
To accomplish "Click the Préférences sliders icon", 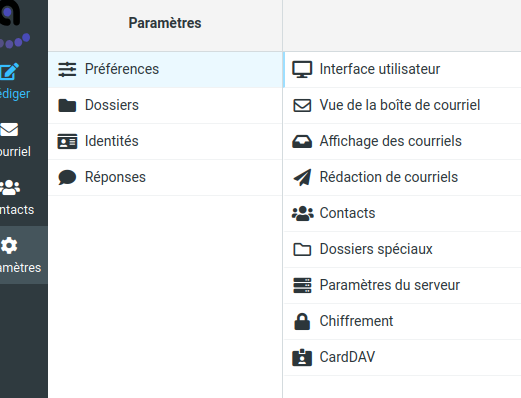I will [67, 69].
